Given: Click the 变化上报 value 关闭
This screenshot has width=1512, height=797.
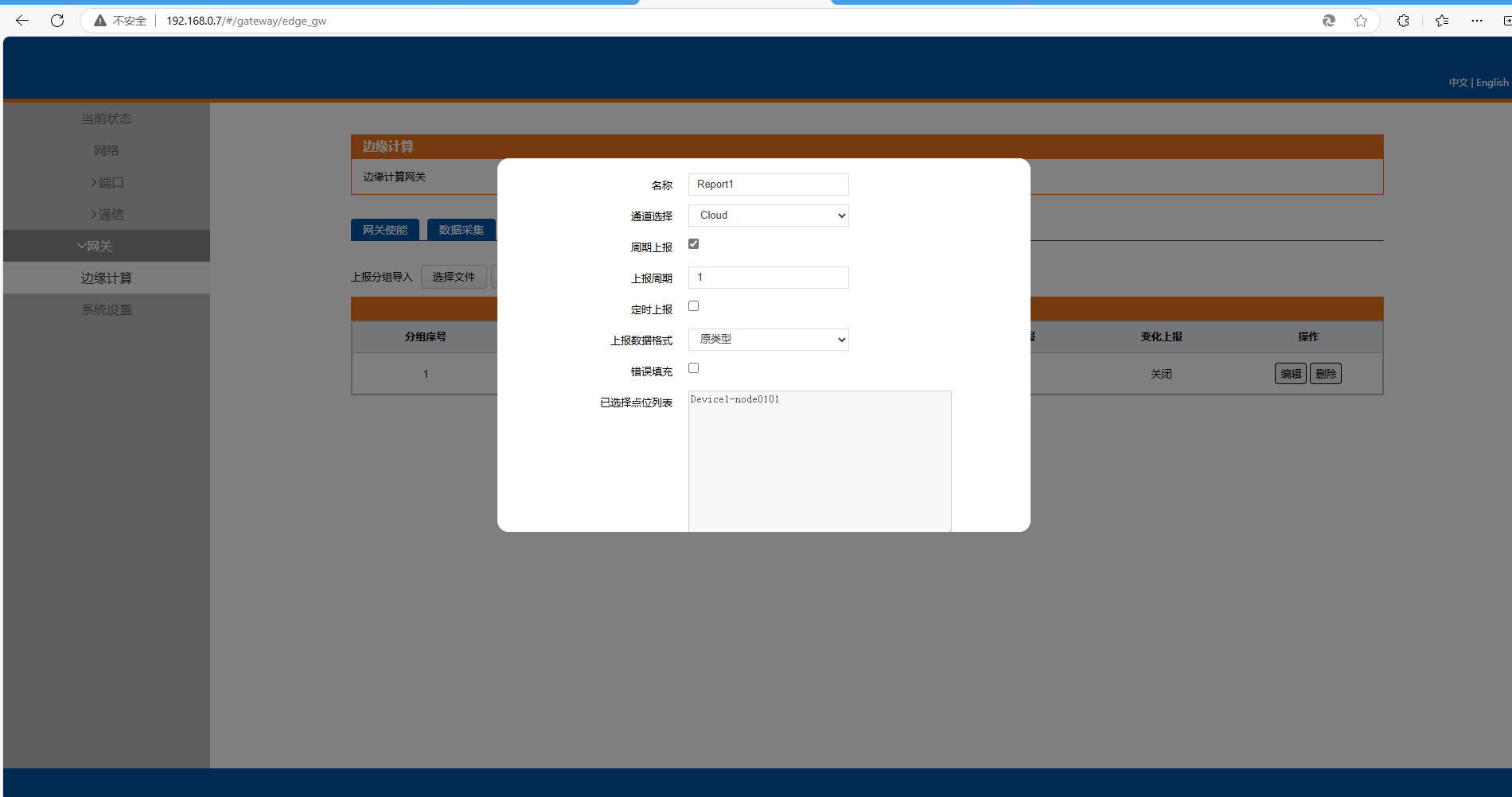Looking at the screenshot, I should pos(1161,374).
